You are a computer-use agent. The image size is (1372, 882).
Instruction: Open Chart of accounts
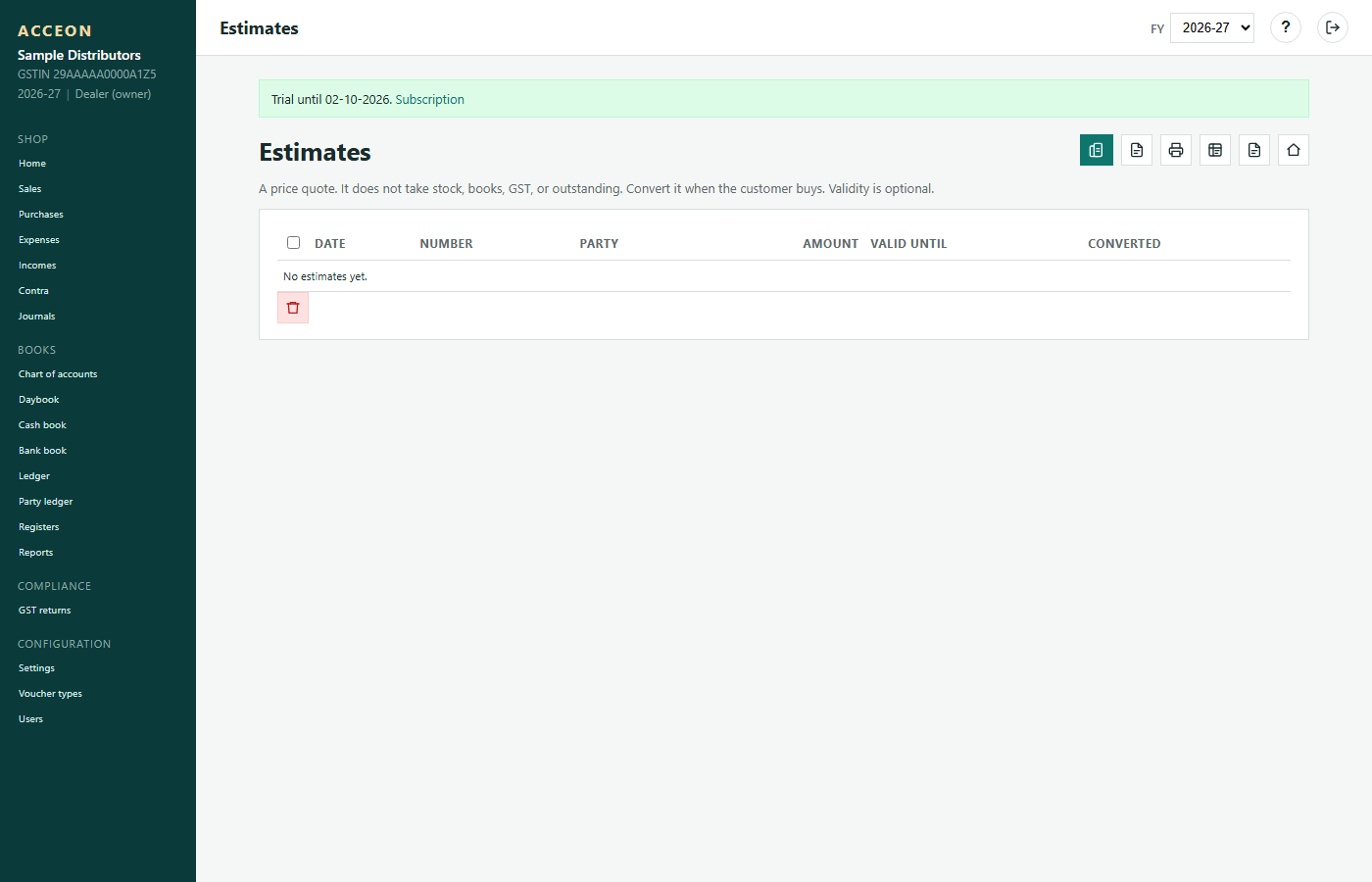tap(58, 374)
